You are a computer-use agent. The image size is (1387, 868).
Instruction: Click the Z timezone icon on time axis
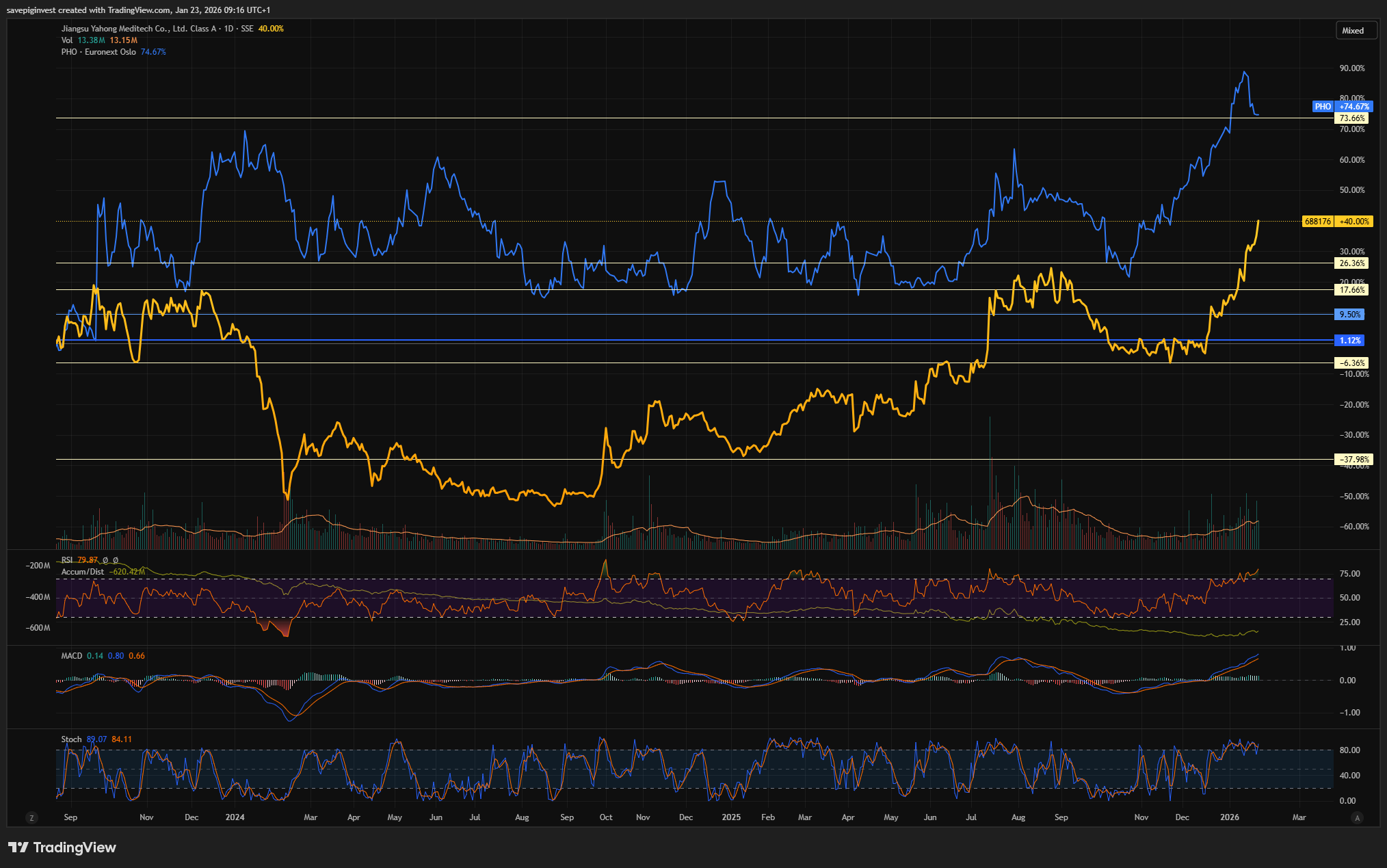click(31, 817)
